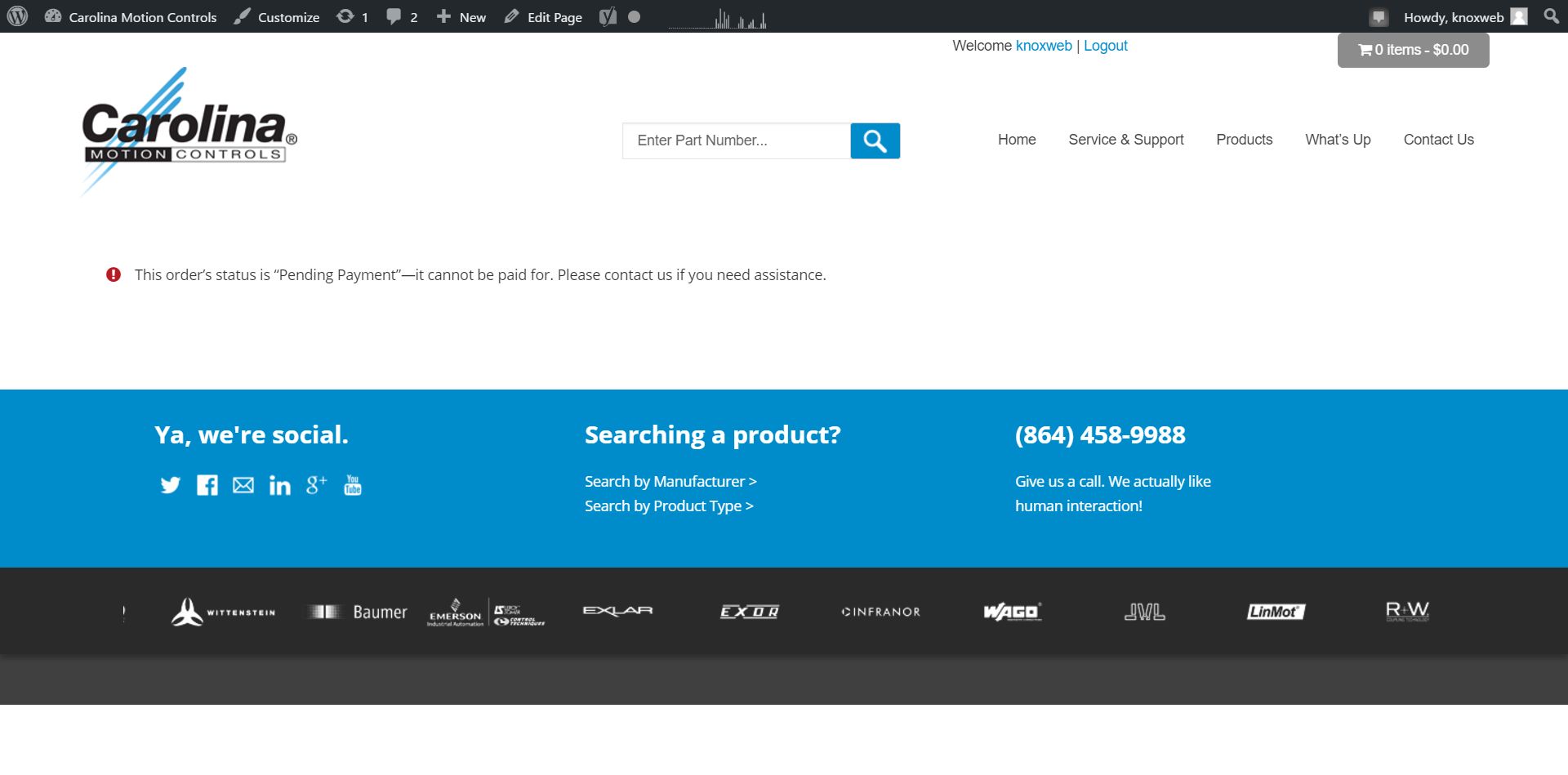Viewport: 1568px width, 775px height.
Task: Open the Yoast SEO icon menu
Action: point(608,17)
